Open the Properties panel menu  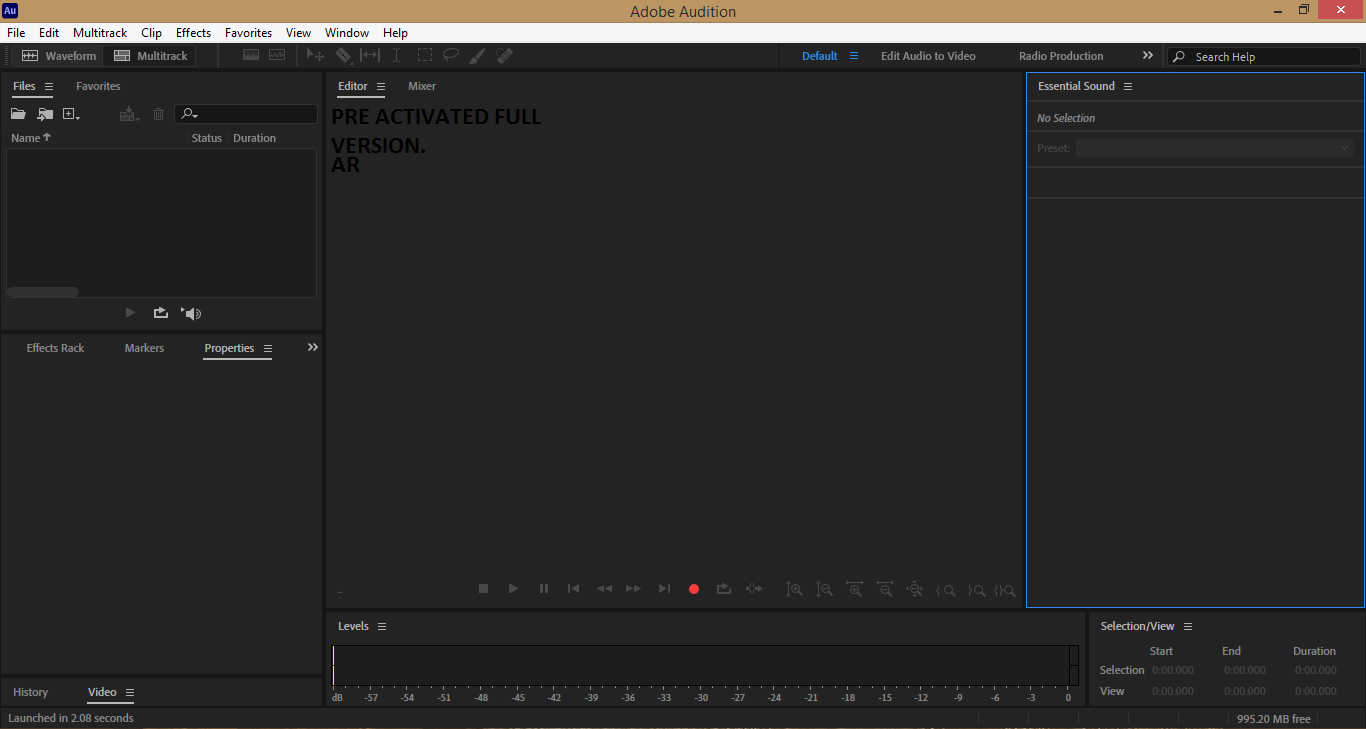pos(267,349)
